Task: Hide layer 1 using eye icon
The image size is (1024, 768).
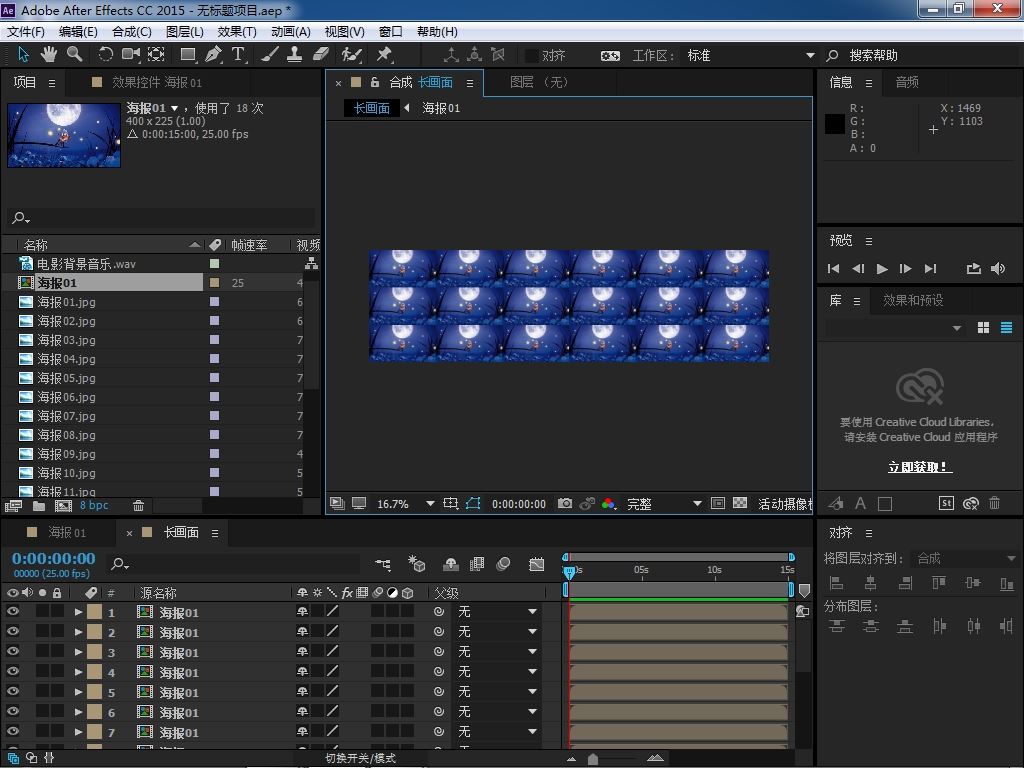Action: tap(13, 612)
